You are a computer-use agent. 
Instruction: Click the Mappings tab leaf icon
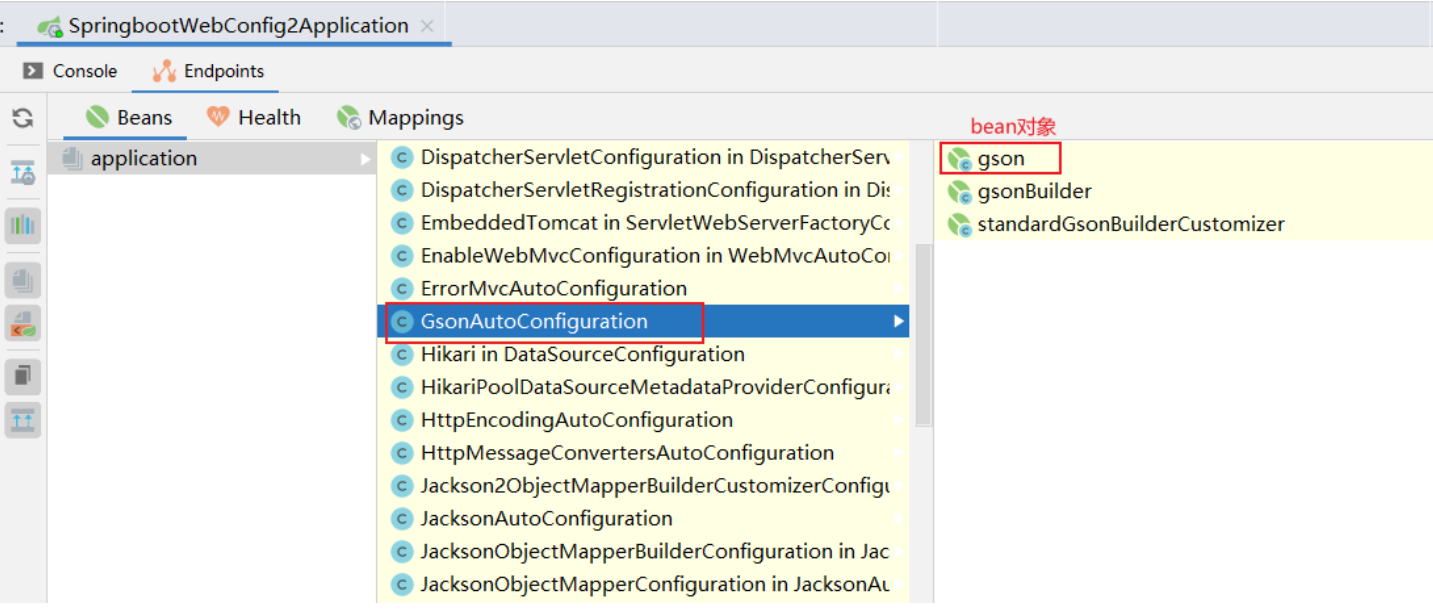click(349, 118)
